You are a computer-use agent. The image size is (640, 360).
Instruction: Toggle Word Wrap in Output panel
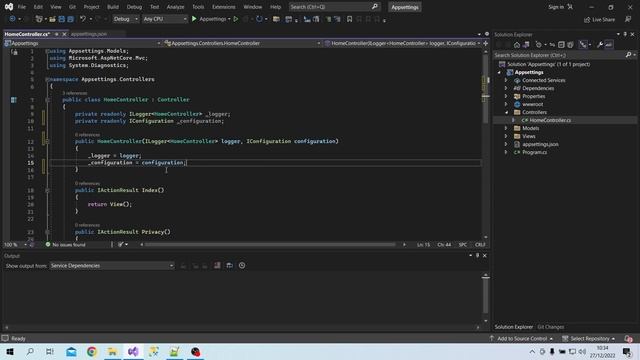229,266
